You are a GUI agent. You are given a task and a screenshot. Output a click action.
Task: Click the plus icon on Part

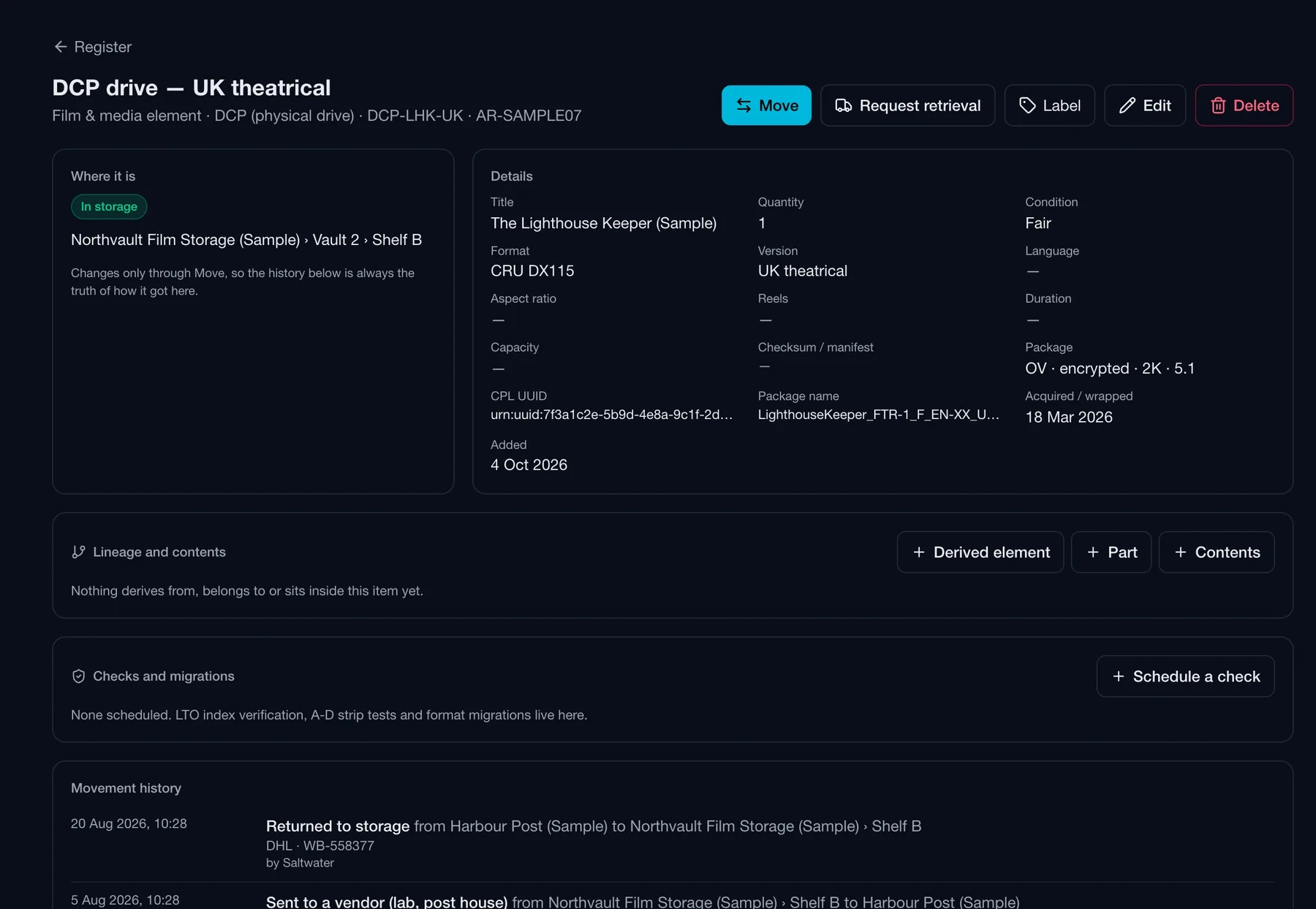1093,552
